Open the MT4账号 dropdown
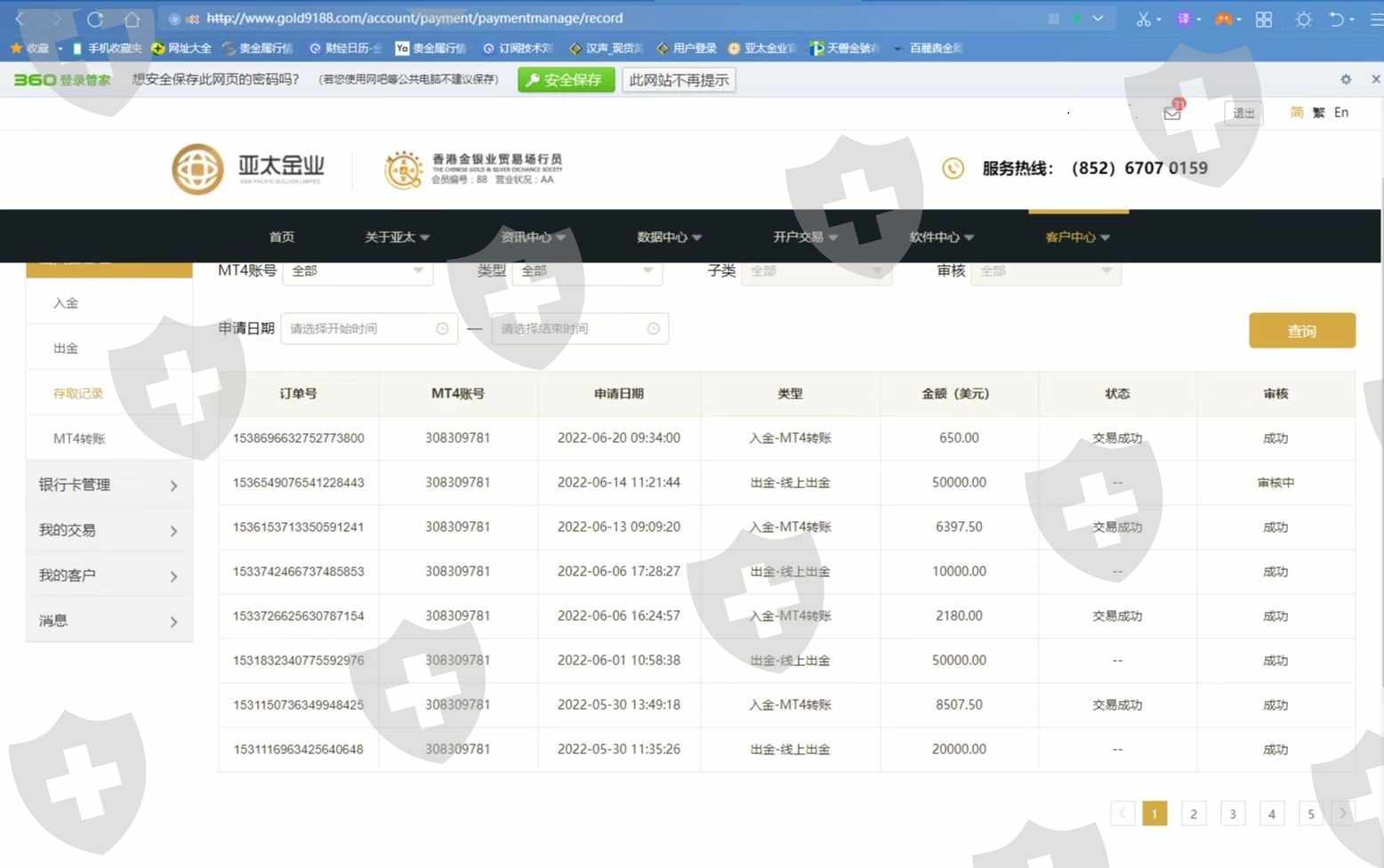The width and height of the screenshot is (1384, 868). [358, 270]
